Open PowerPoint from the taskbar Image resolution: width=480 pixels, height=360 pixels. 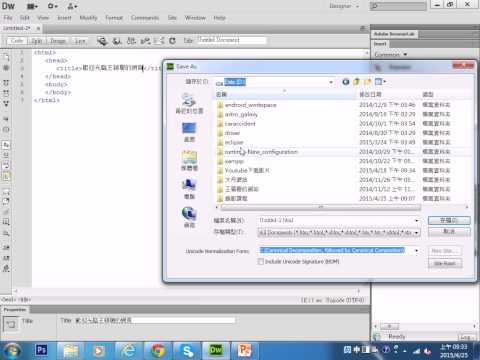pyautogui.click(x=244, y=350)
